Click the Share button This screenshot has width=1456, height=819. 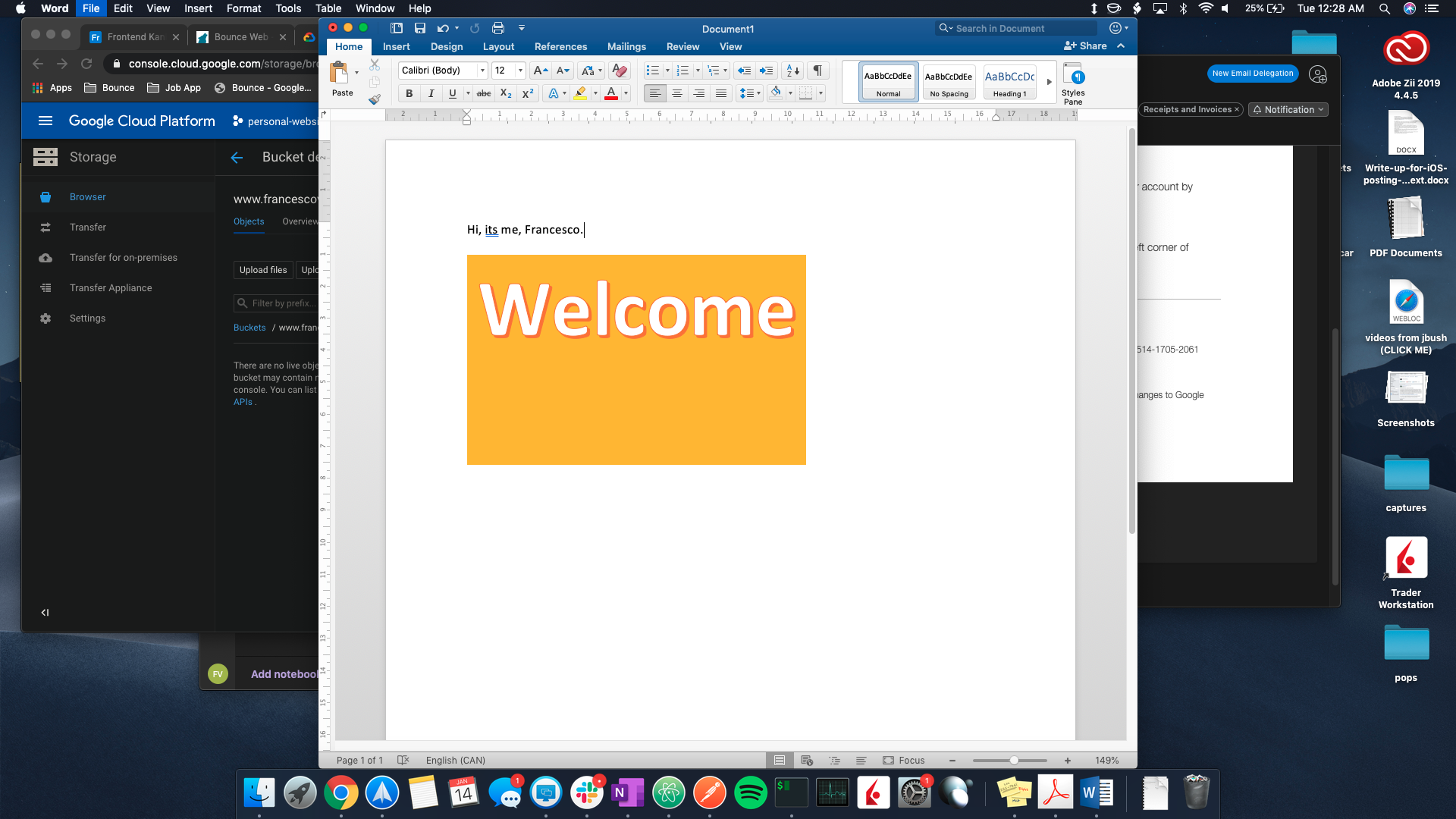click(x=1085, y=45)
